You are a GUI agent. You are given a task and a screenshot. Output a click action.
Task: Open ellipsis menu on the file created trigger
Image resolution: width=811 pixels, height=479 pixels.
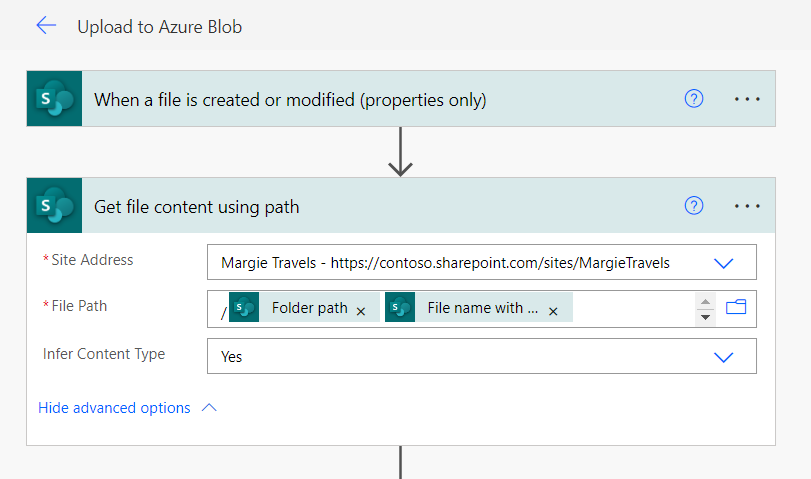[x=747, y=98]
